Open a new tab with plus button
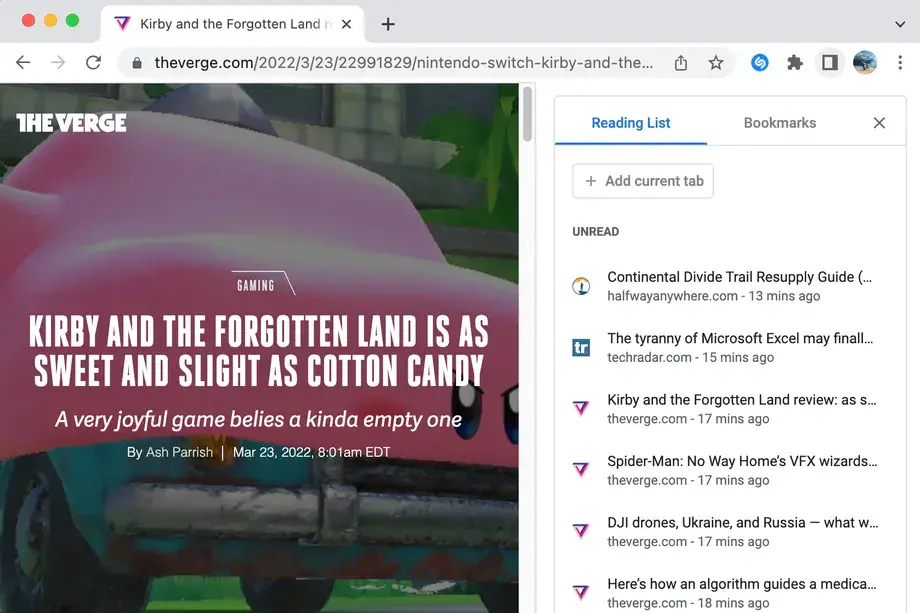The height and width of the screenshot is (613, 920). [x=388, y=24]
